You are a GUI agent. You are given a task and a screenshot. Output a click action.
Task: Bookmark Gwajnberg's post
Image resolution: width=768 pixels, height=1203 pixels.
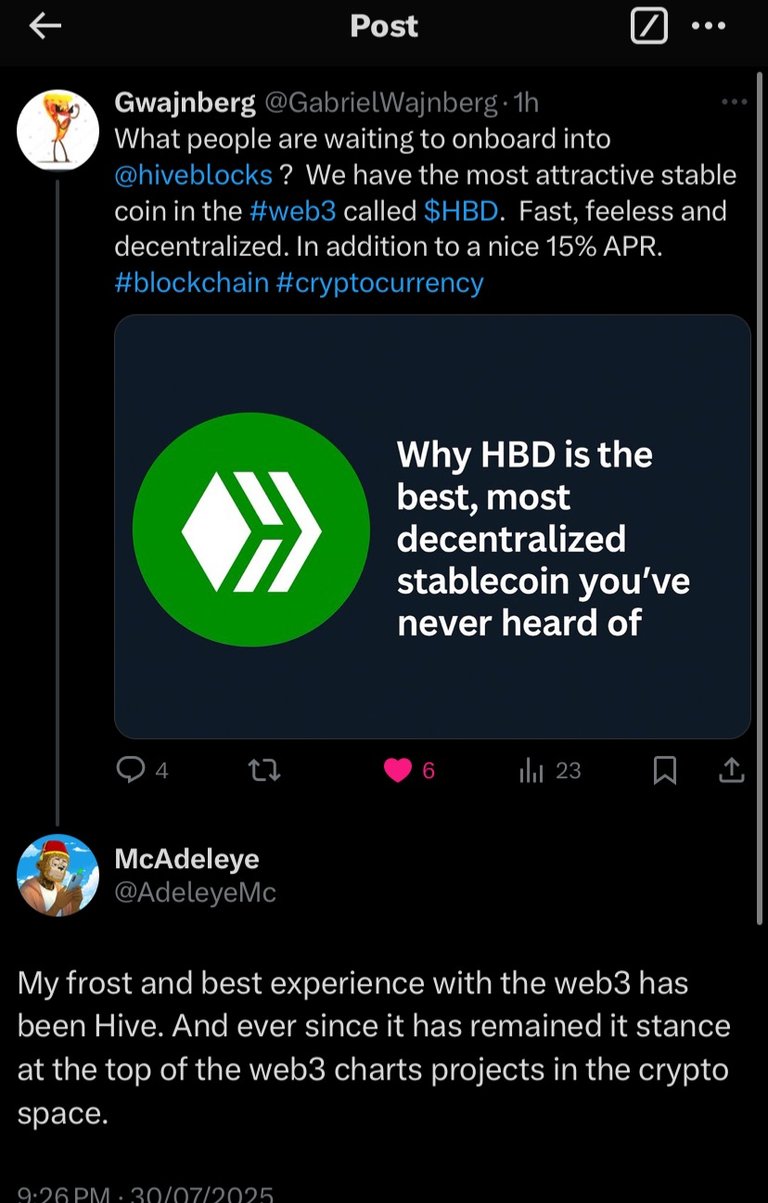pos(664,770)
